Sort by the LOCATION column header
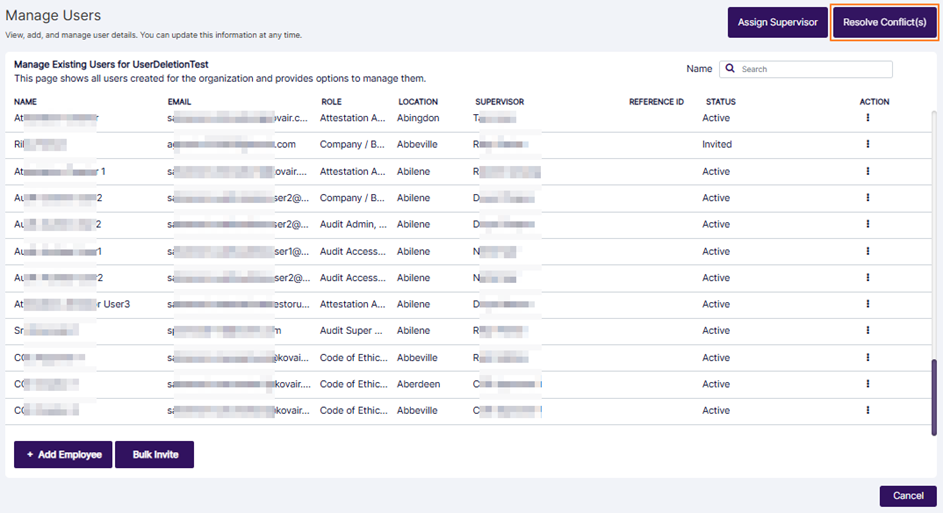 coord(418,102)
